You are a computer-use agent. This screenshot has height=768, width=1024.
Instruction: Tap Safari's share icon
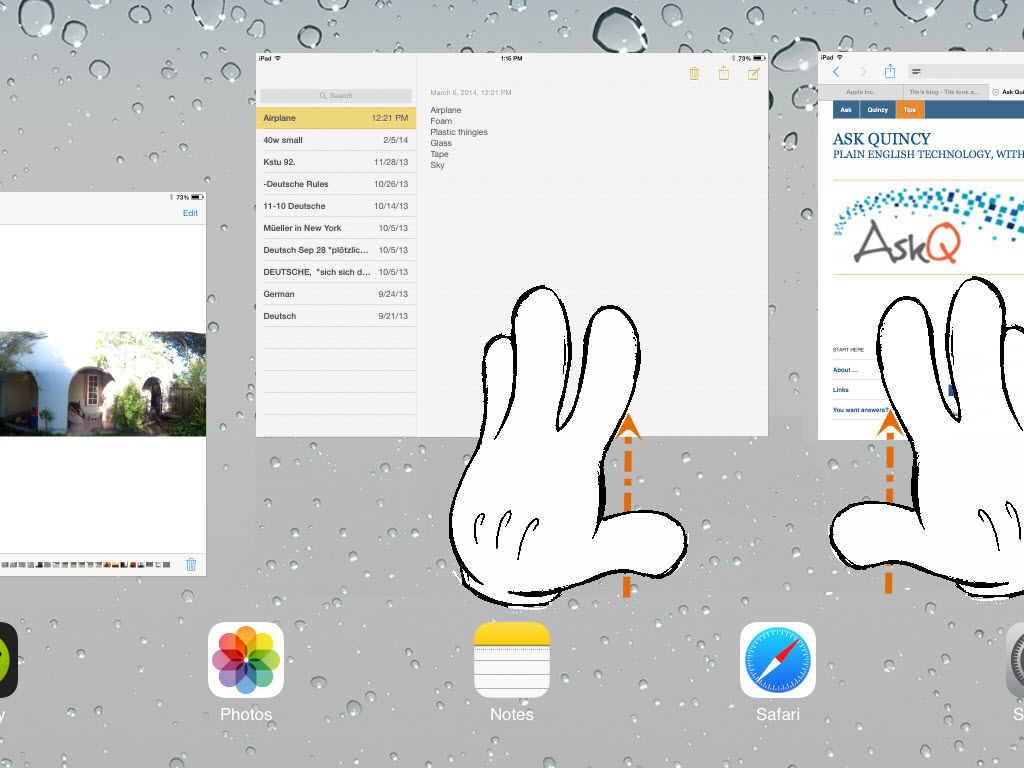889,71
